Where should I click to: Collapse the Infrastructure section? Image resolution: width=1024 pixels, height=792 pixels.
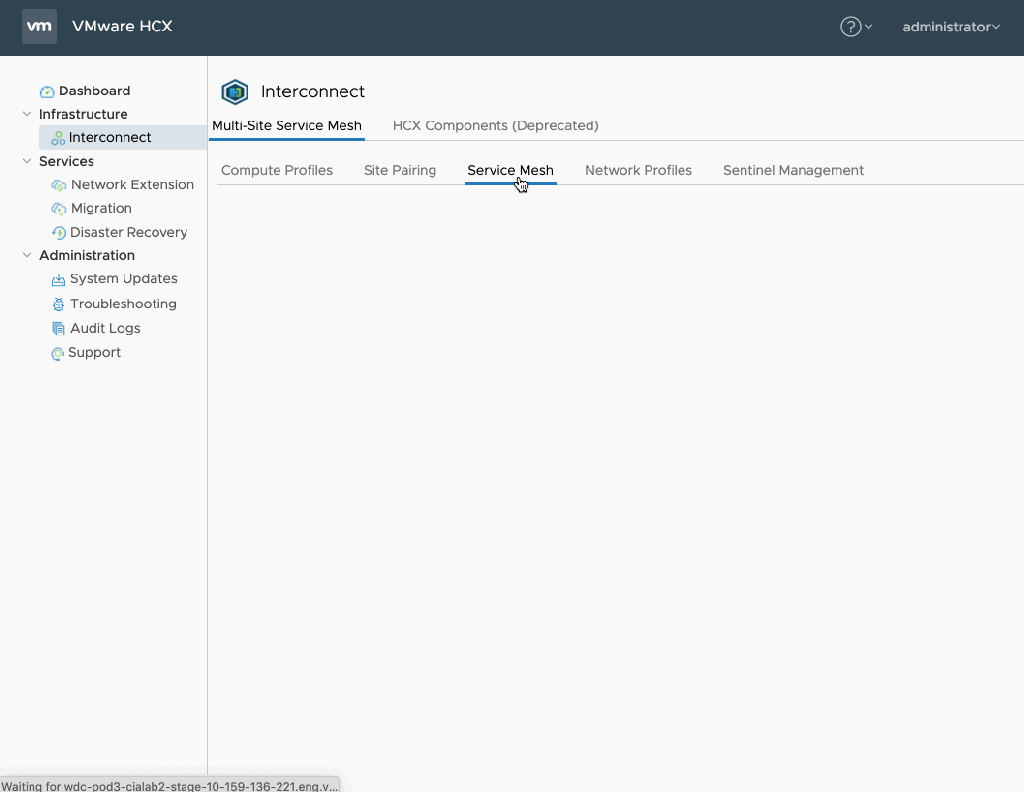27,114
